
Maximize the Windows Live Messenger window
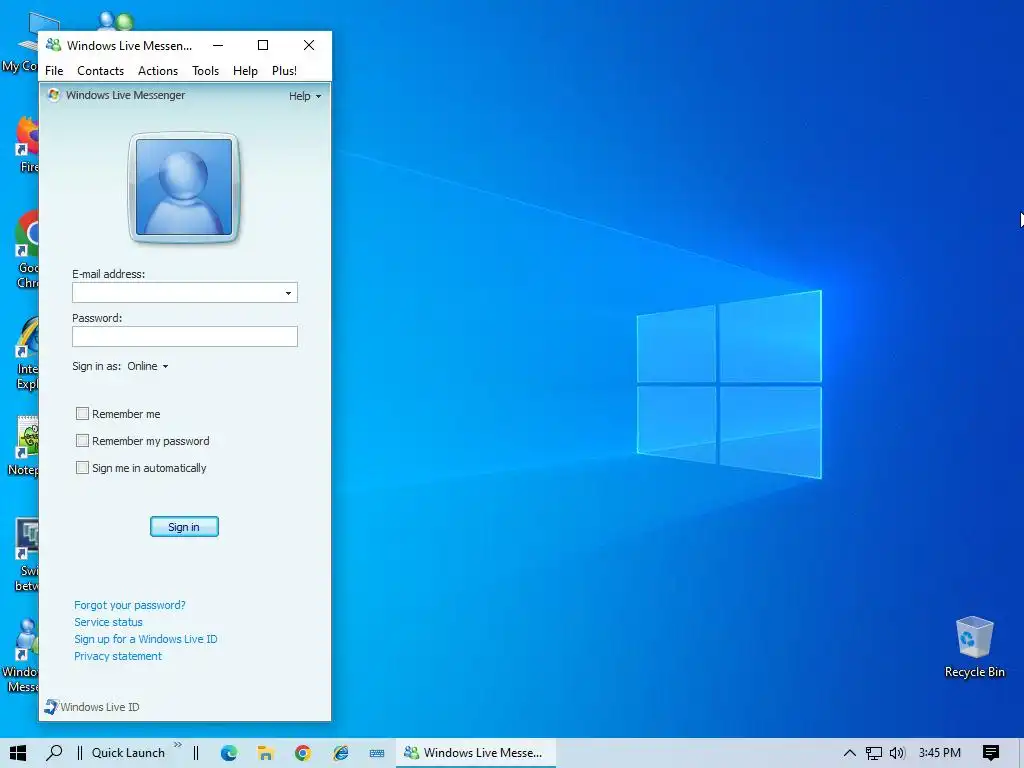point(263,45)
